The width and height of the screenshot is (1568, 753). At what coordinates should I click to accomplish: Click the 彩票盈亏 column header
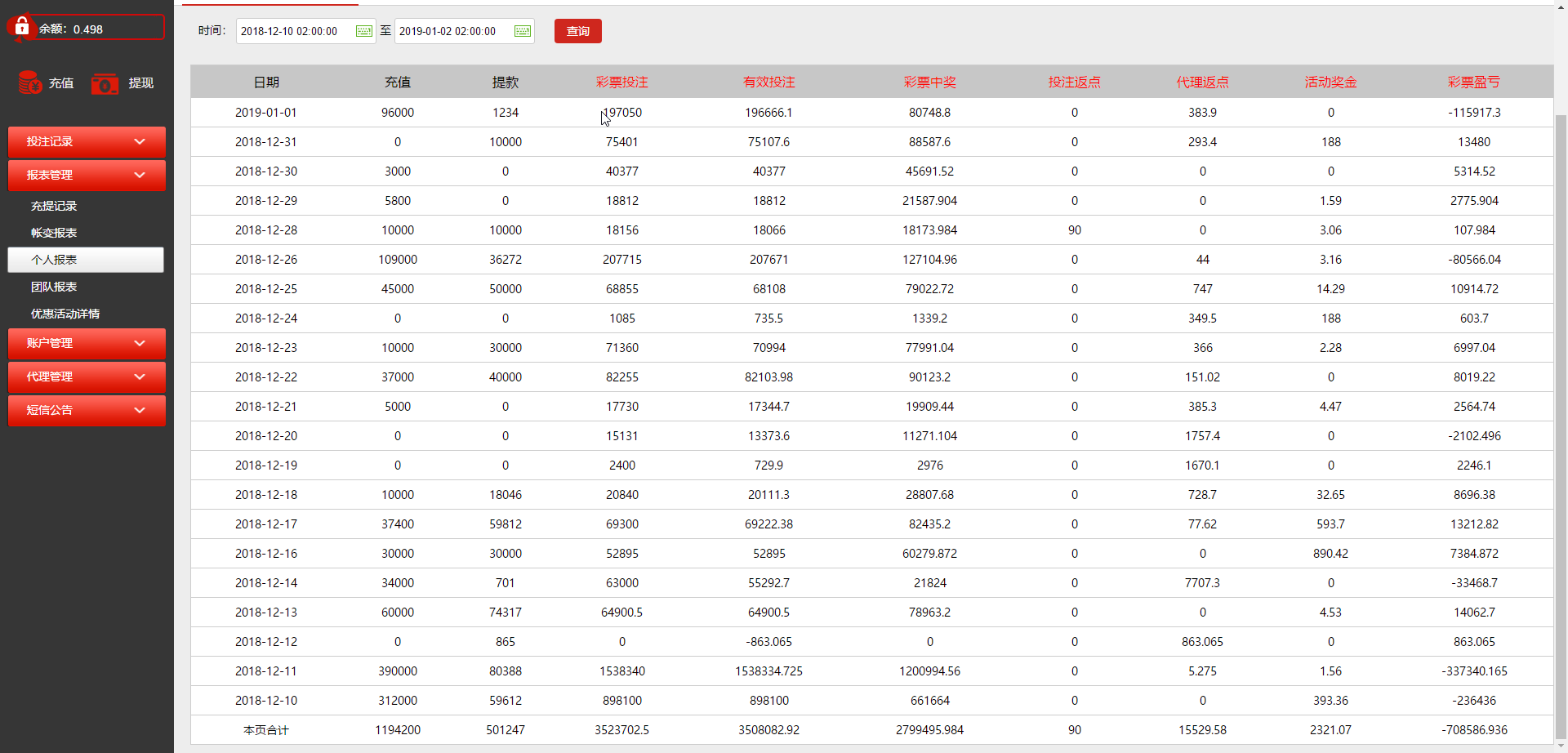click(x=1473, y=82)
